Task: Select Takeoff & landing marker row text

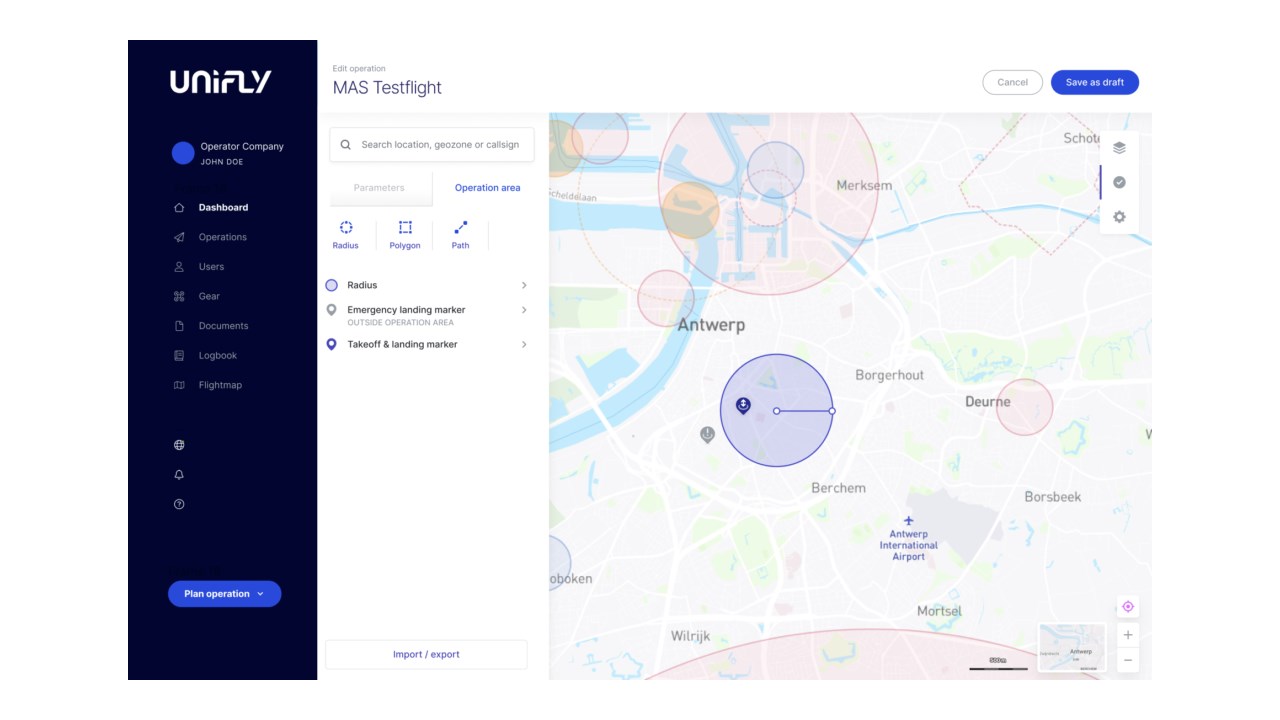Action: pos(402,344)
